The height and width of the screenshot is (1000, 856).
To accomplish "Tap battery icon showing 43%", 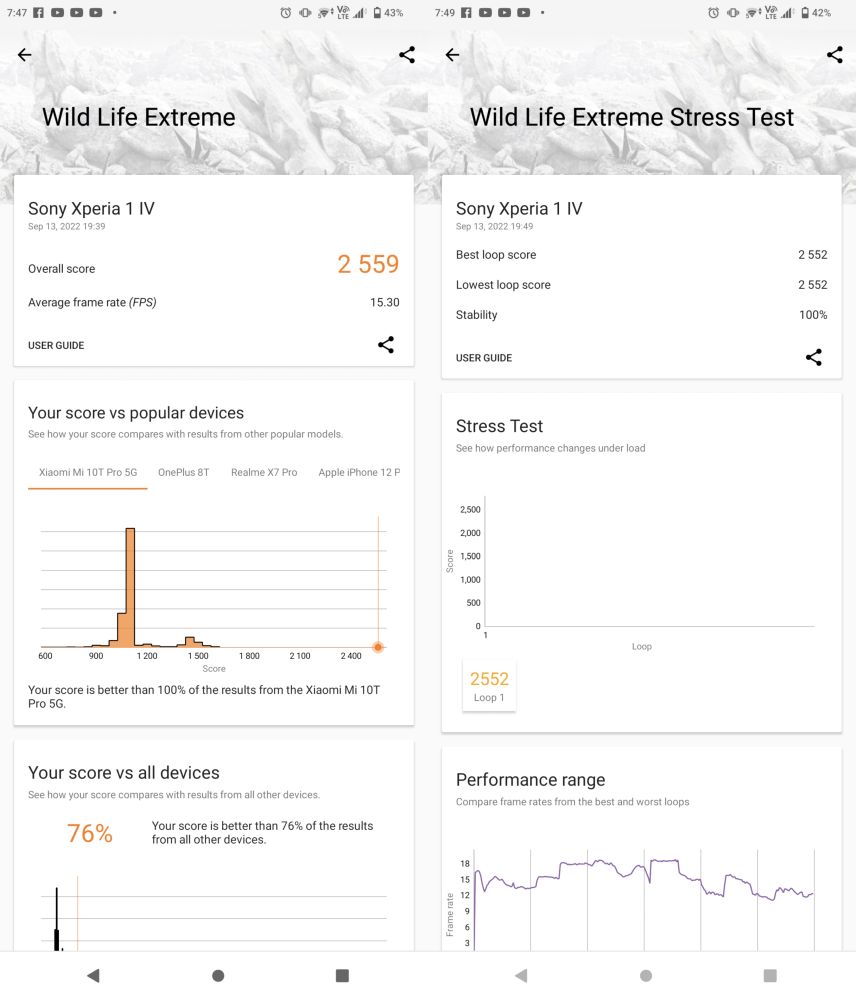I will 377,12.
